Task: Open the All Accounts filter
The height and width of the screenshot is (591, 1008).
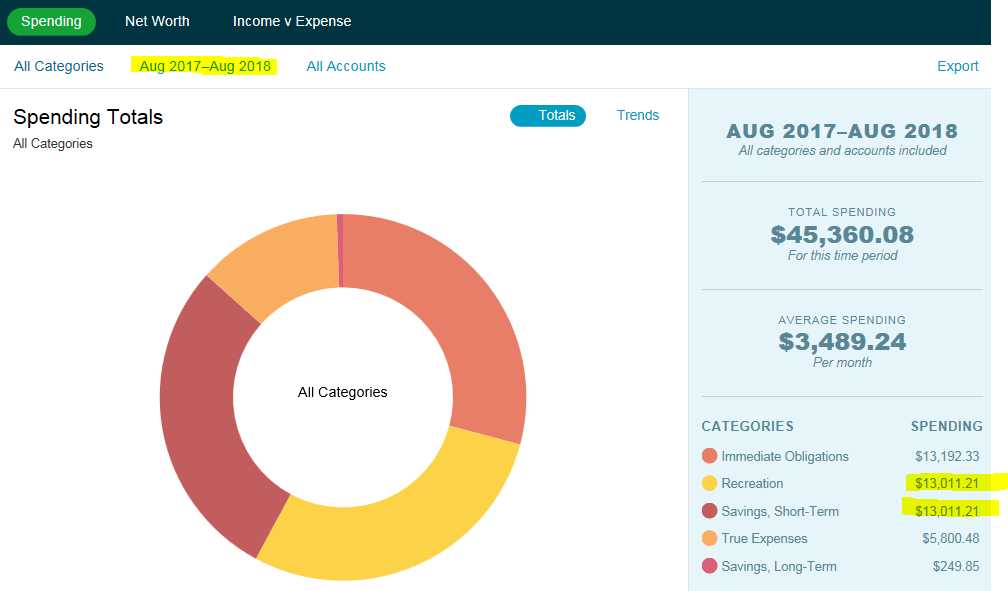Action: point(346,66)
